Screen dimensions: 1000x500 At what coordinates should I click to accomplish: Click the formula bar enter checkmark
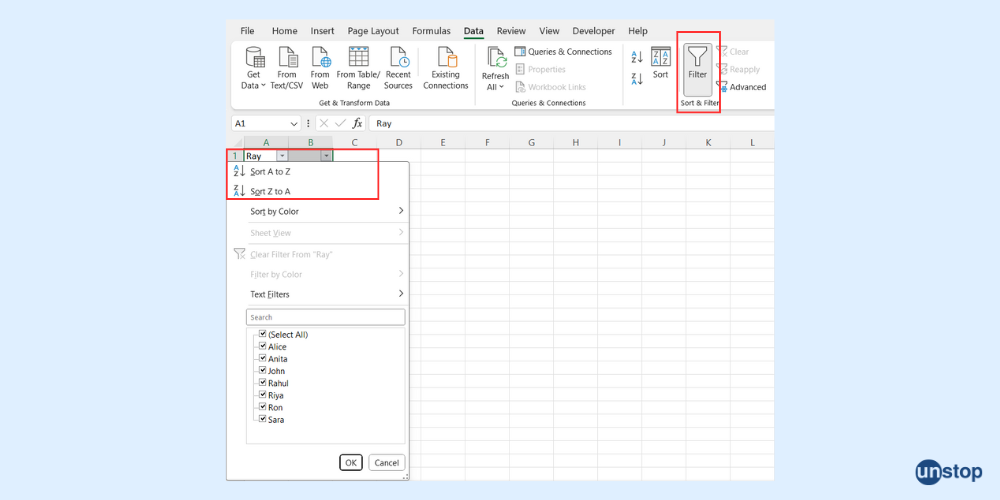click(341, 124)
